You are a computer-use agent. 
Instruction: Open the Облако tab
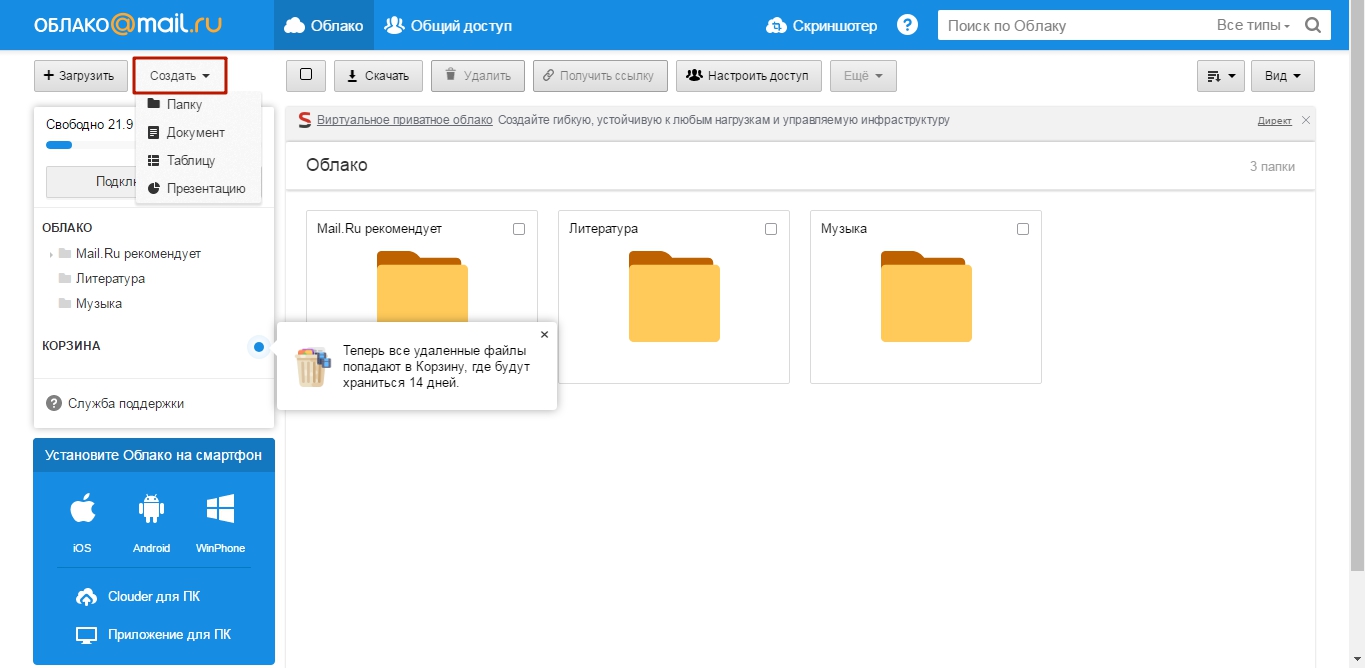[x=324, y=25]
